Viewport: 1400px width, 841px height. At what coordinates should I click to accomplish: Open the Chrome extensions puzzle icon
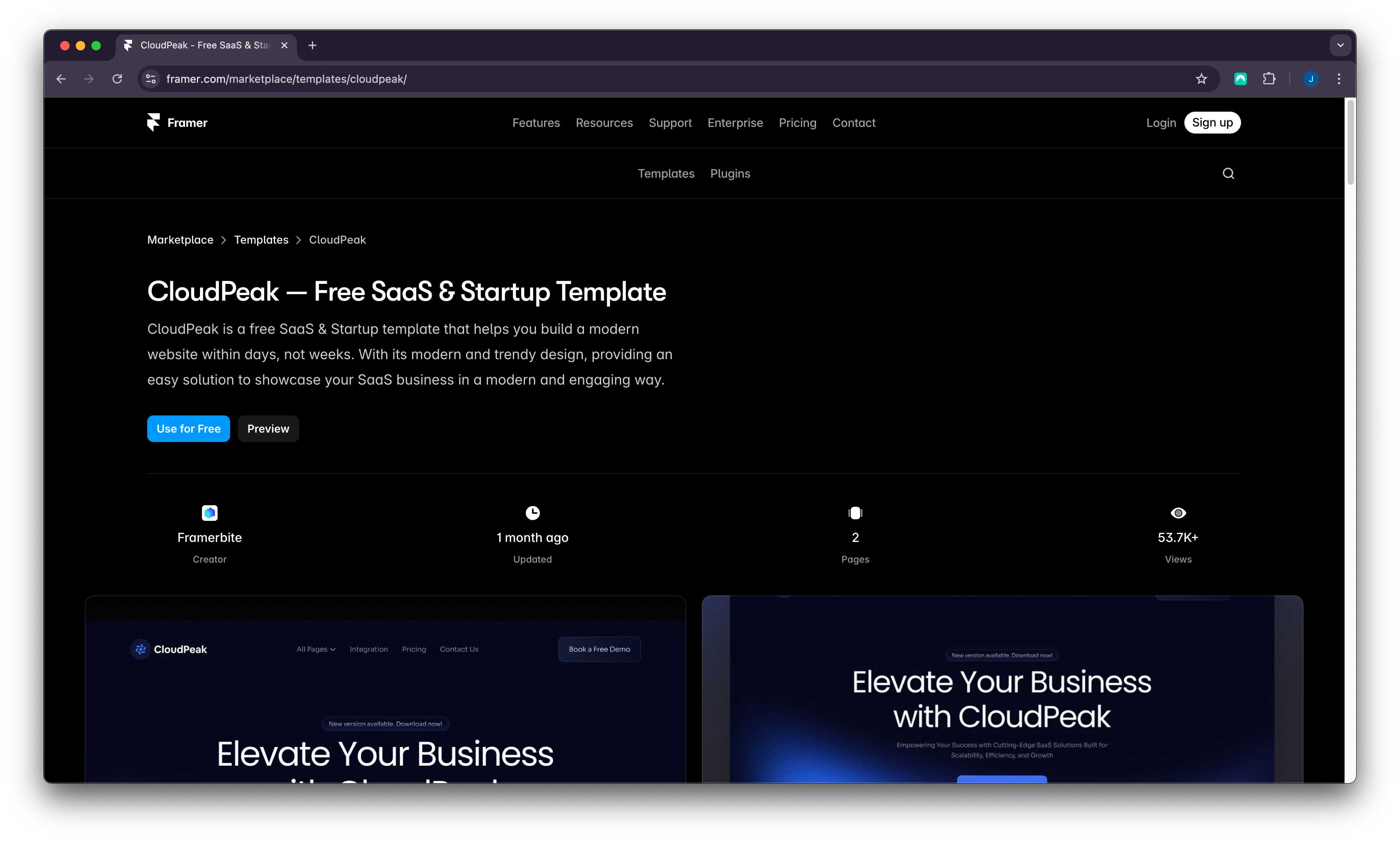point(1269,79)
